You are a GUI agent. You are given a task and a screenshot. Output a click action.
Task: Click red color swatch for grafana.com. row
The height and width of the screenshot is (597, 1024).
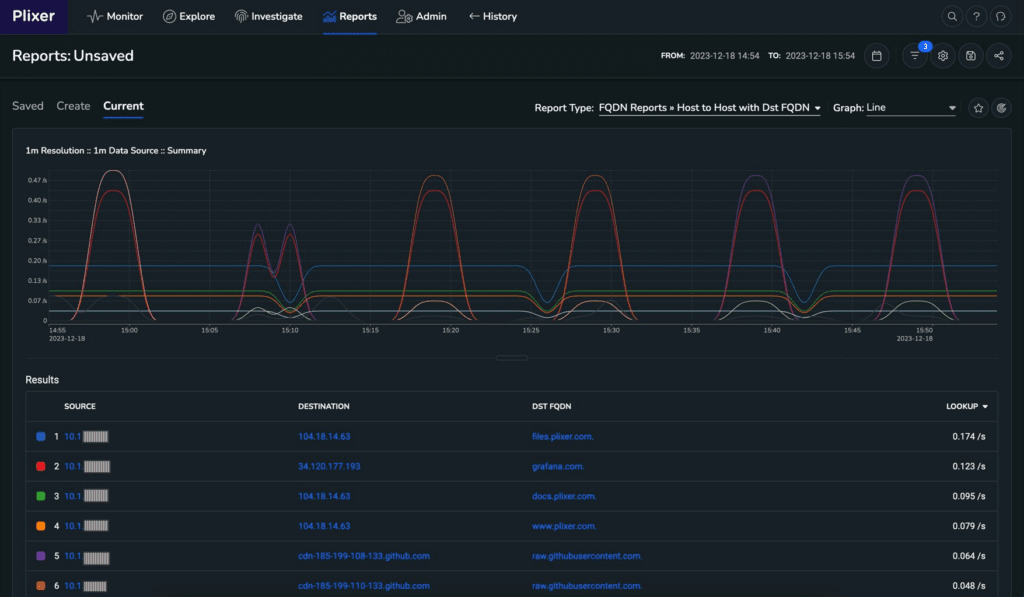pos(41,466)
